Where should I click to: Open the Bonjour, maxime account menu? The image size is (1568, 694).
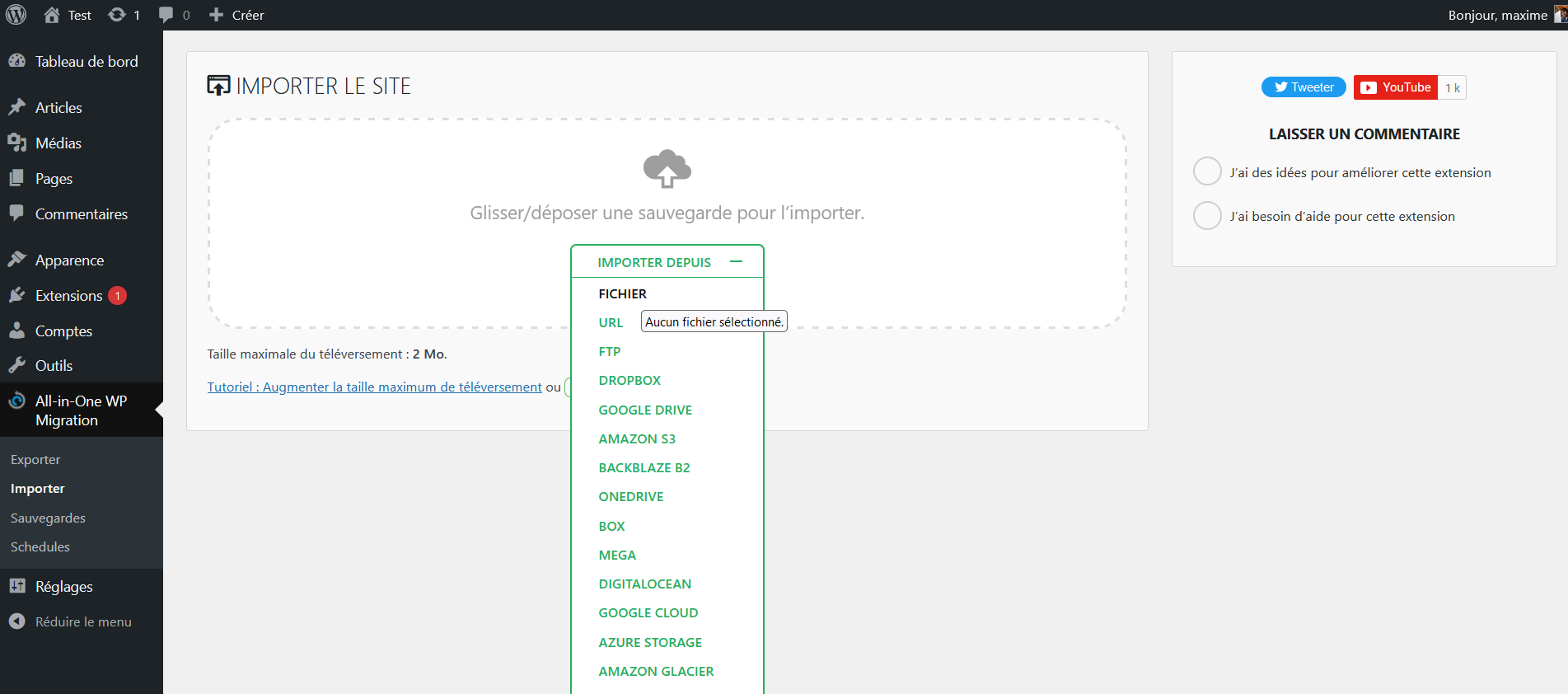click(x=1498, y=15)
